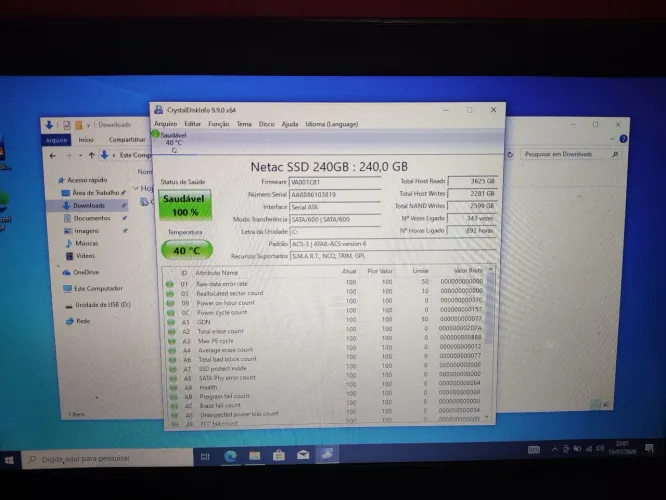Click the Firmware value field
Screen dimensions: 666x500
[x=335, y=182]
